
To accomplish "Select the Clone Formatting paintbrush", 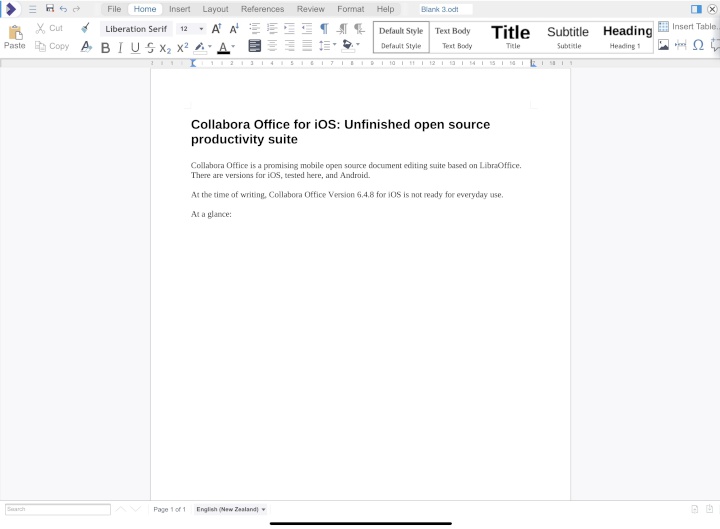I will pyautogui.click(x=85, y=28).
